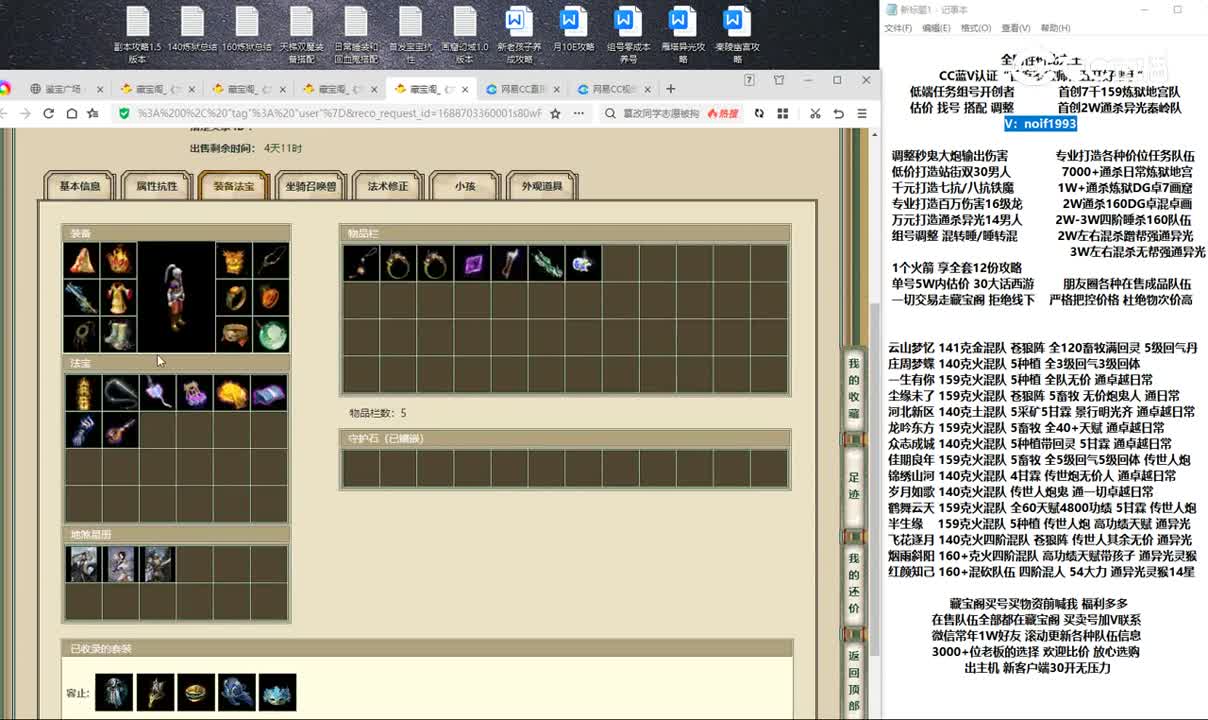Image resolution: width=1208 pixels, height=720 pixels.
Task: Open the 我的还价 side button
Action: [854, 583]
